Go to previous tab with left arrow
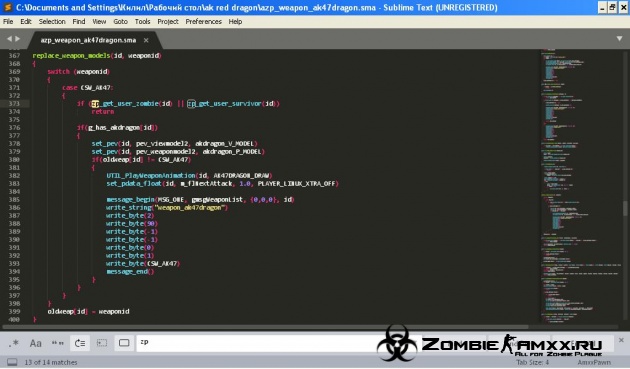Screen dimensions: 630x369 [x=9, y=39]
